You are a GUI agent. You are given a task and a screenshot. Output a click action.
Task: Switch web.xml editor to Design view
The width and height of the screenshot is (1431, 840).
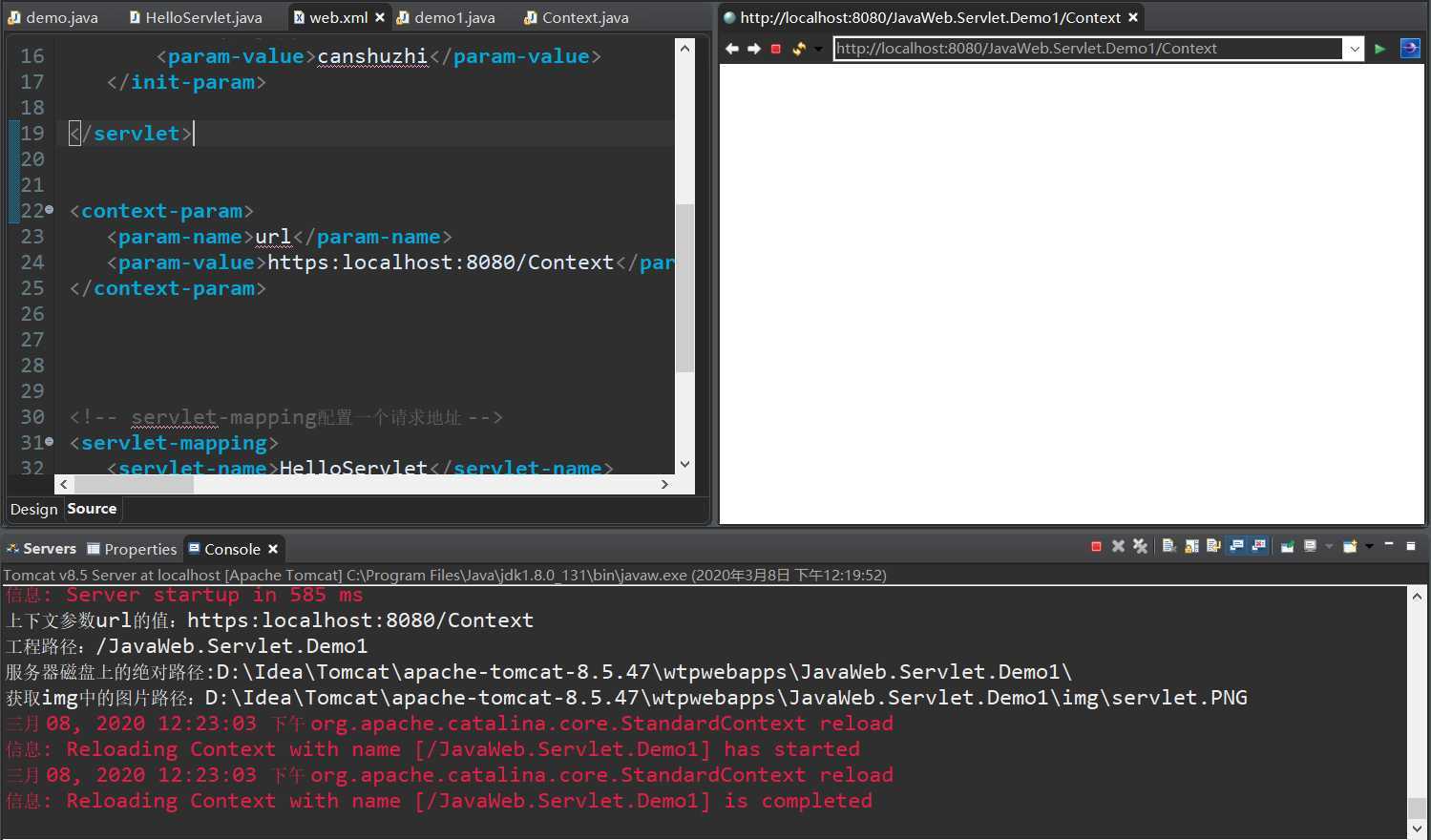pyautogui.click(x=34, y=509)
